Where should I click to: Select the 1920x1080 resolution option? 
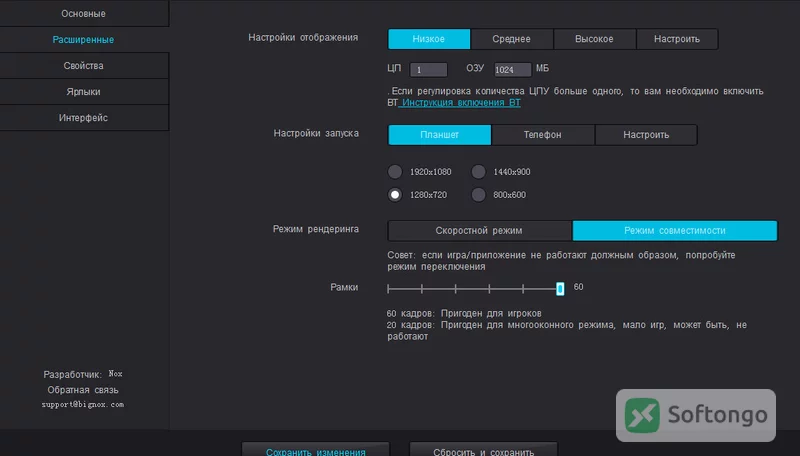395,172
